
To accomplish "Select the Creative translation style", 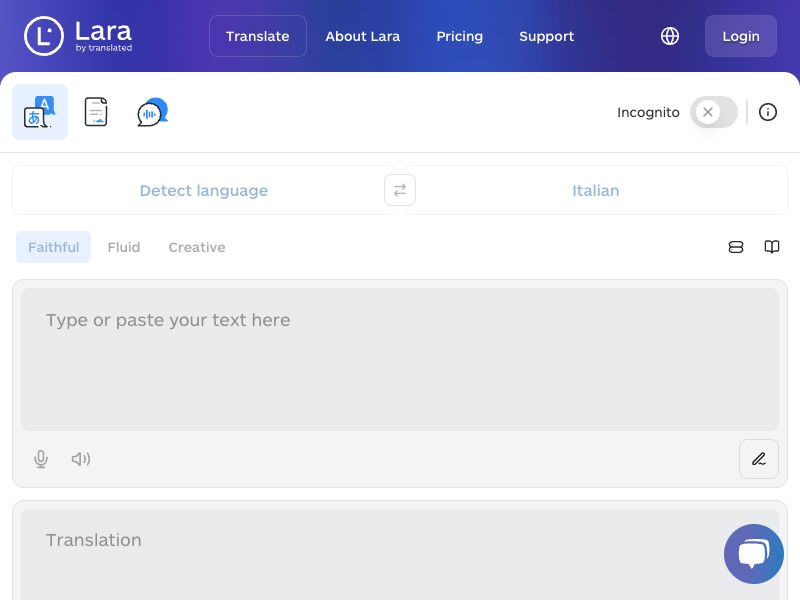I will coord(196,247).
